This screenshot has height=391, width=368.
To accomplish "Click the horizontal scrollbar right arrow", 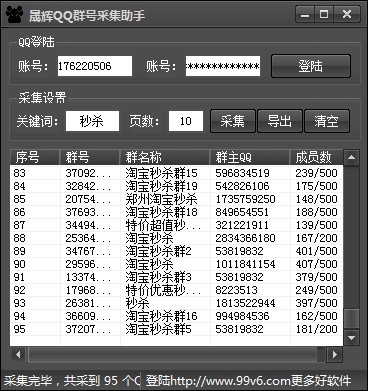I will pos(334,354).
